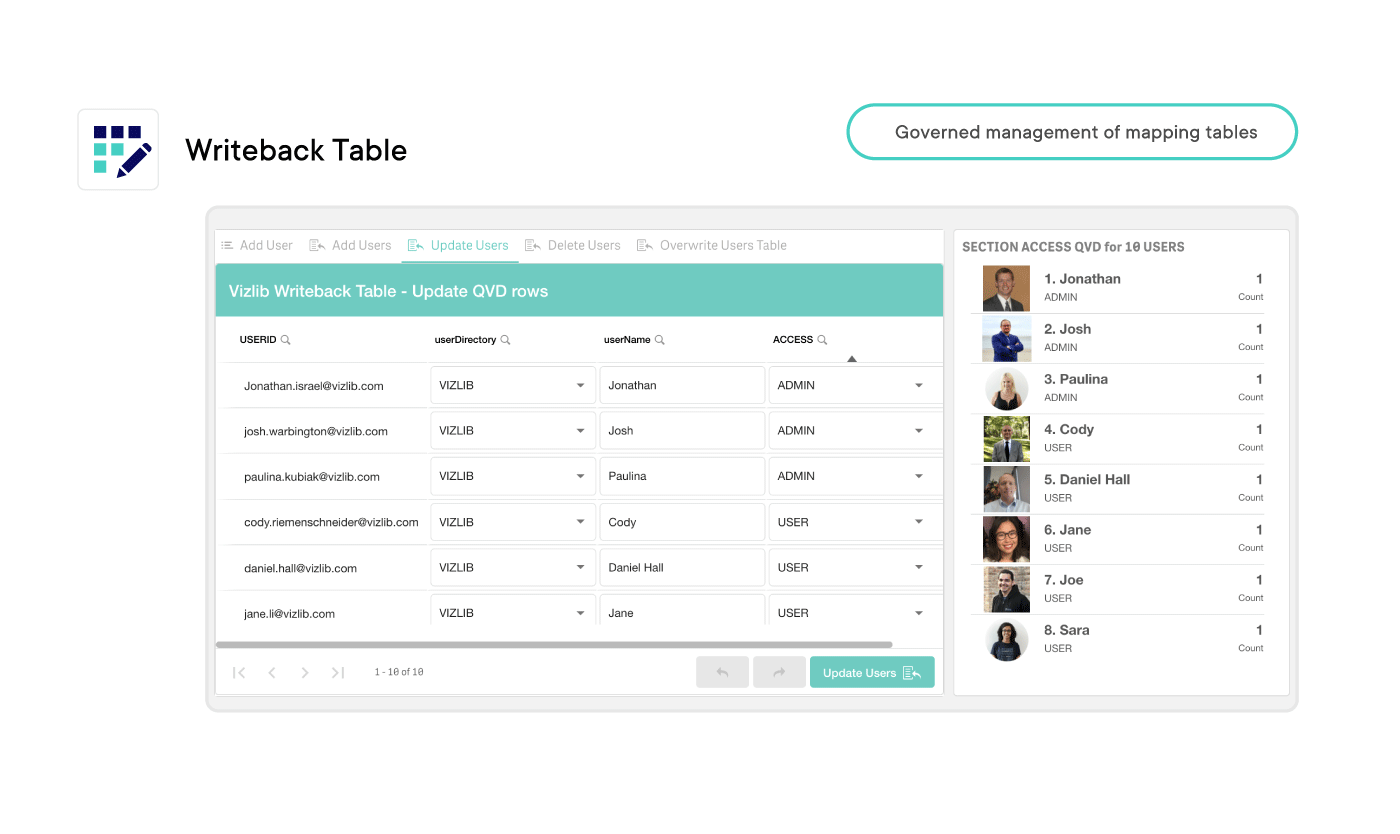Switch to the Add User tab

257,246
